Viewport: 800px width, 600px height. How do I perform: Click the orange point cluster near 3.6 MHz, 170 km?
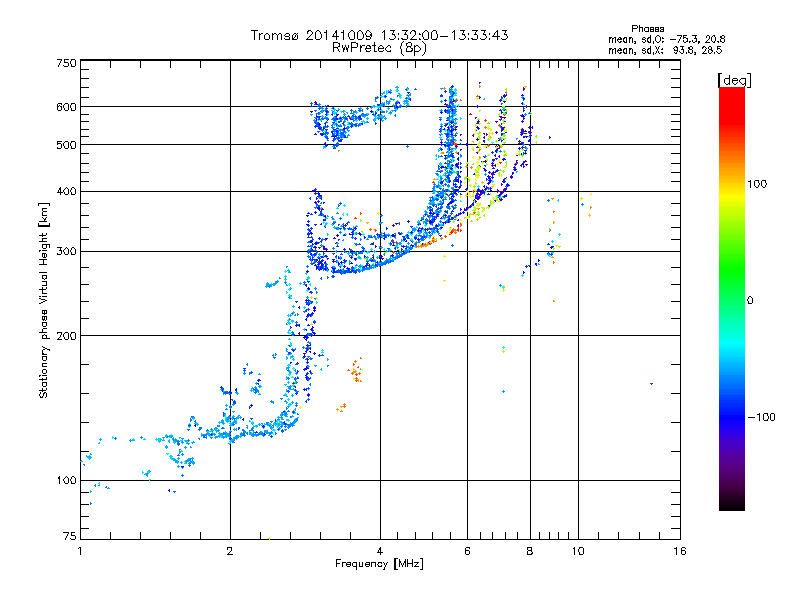pyautogui.click(x=356, y=370)
